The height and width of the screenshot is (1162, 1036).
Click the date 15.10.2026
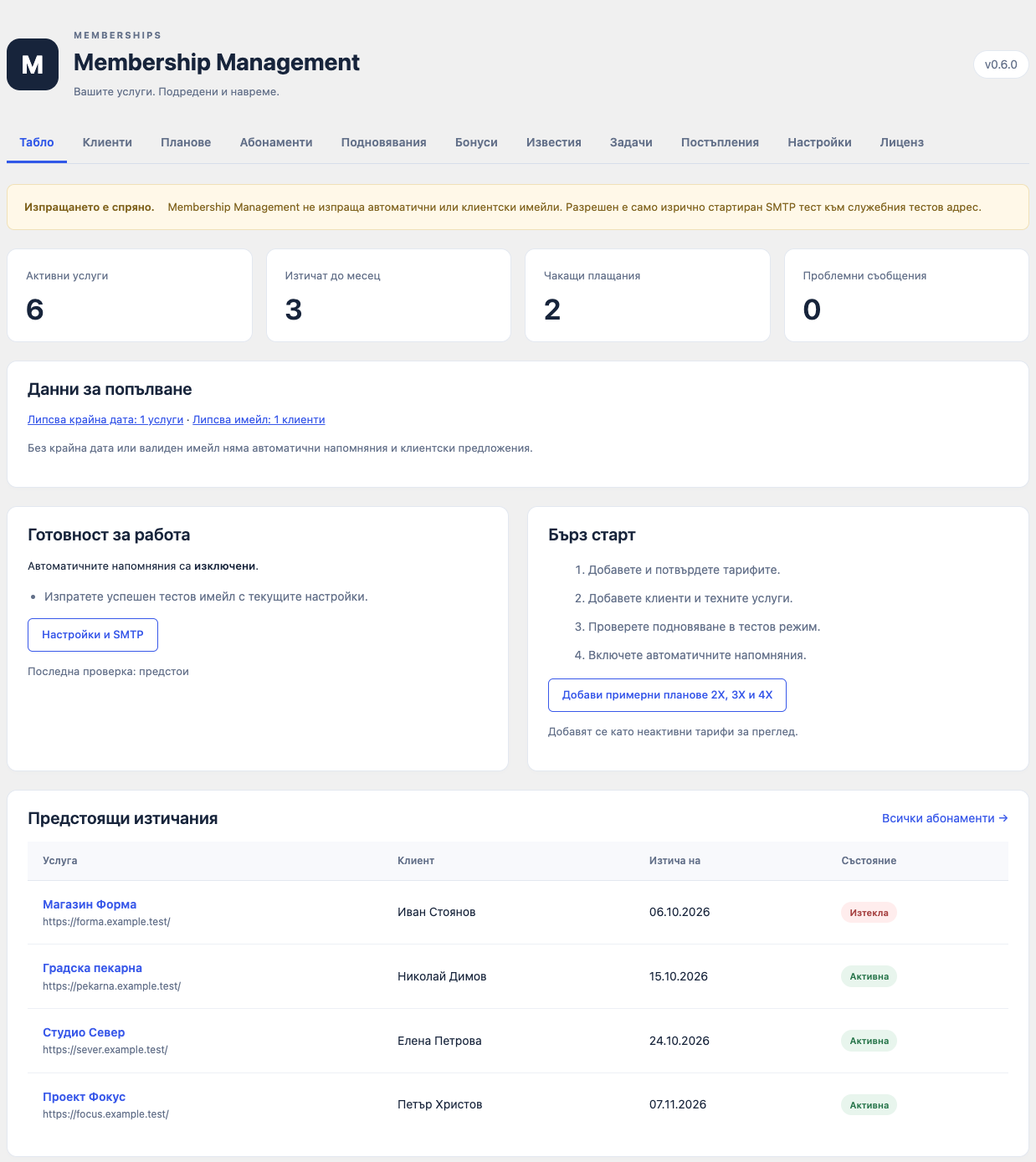tap(679, 976)
